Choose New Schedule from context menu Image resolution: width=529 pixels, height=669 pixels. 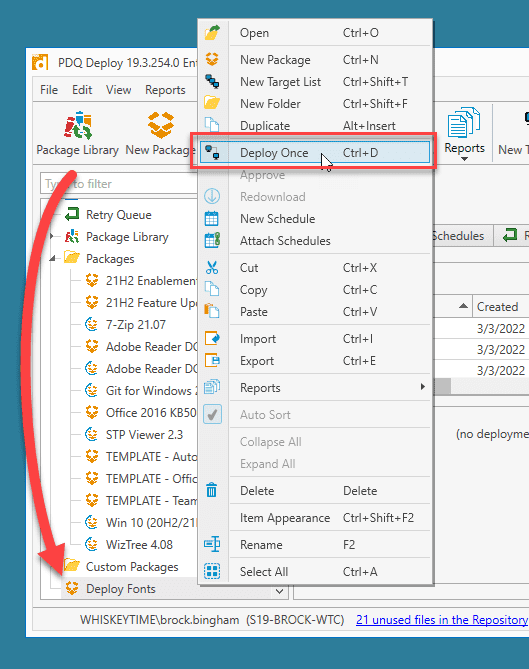pos(314,218)
